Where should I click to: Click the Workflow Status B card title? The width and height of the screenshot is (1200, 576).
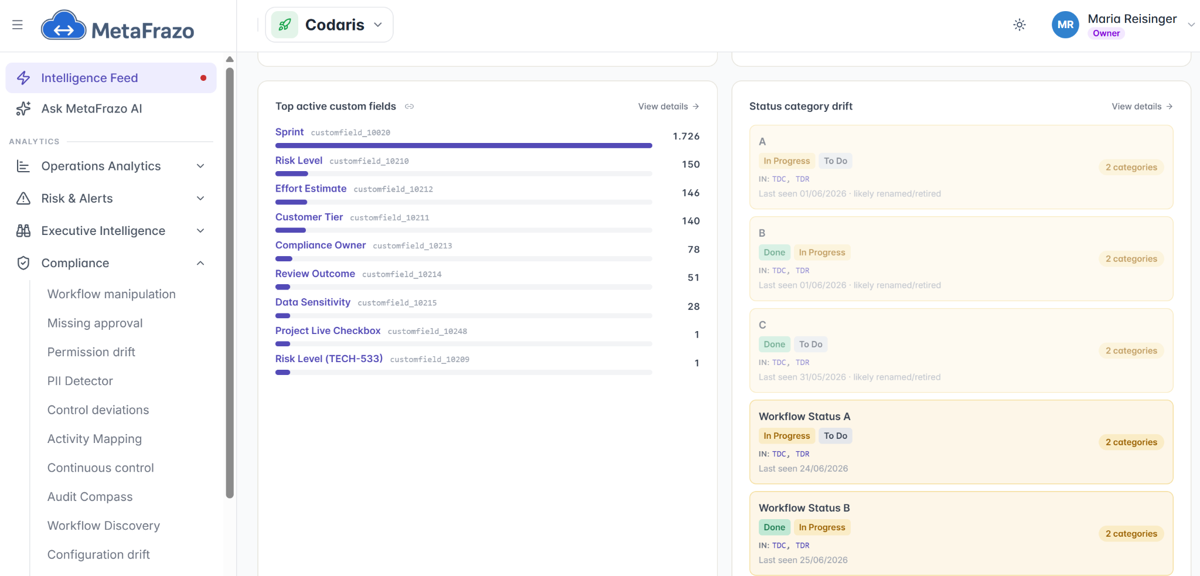tap(805, 508)
